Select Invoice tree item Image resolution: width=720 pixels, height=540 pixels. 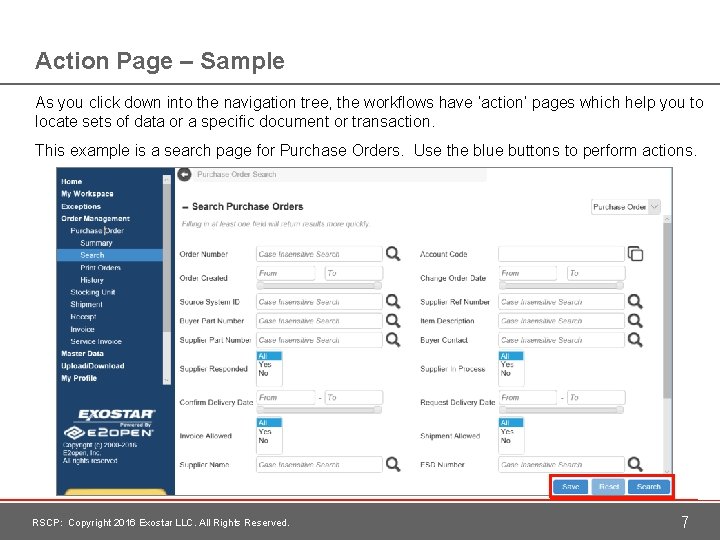[x=82, y=329]
